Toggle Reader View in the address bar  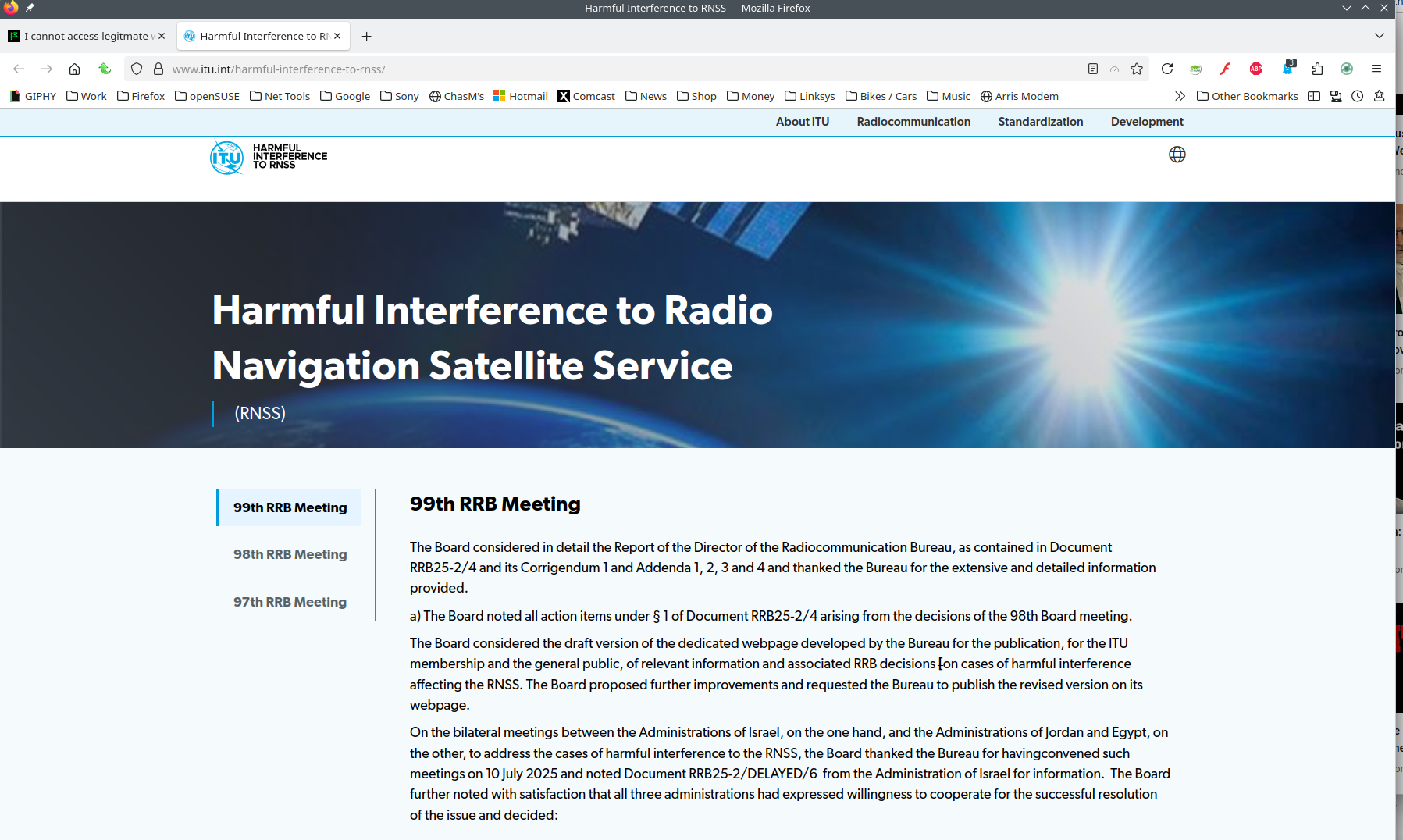(1093, 69)
